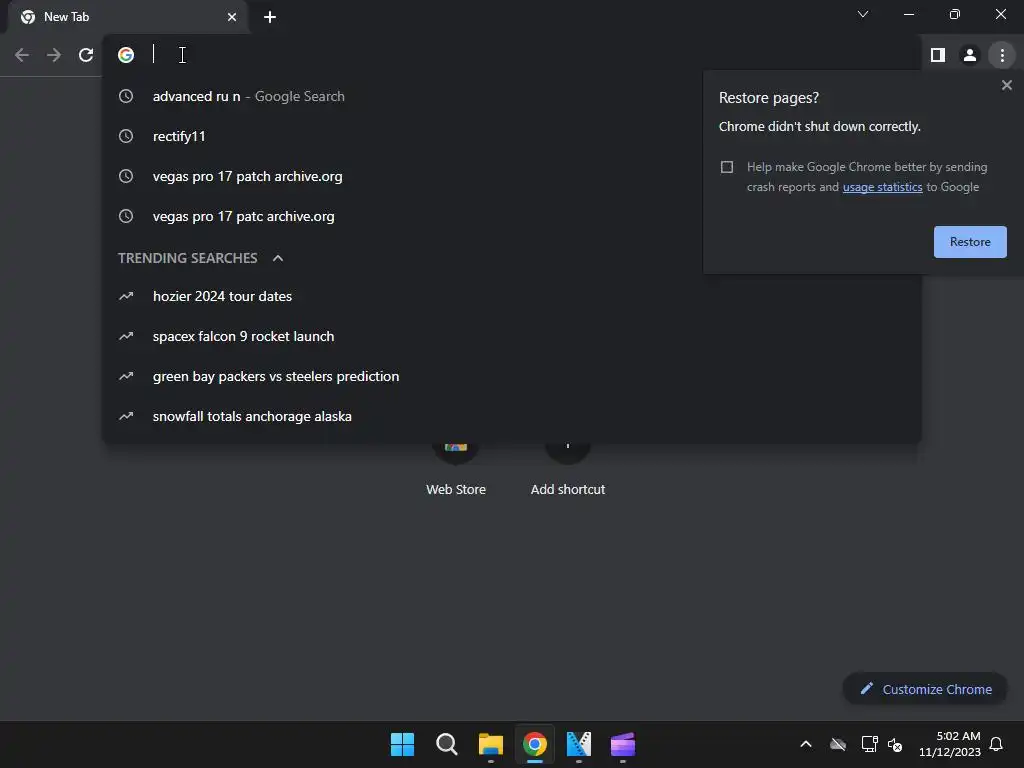Select 'hozier 2024 tour dates' trending search
Screen dimensions: 1024x768
[511, 296]
